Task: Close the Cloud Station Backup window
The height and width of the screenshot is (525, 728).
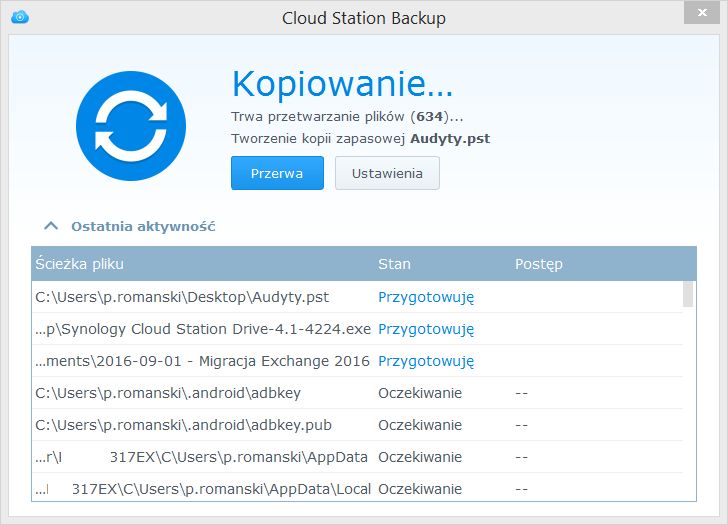Action: (702, 13)
